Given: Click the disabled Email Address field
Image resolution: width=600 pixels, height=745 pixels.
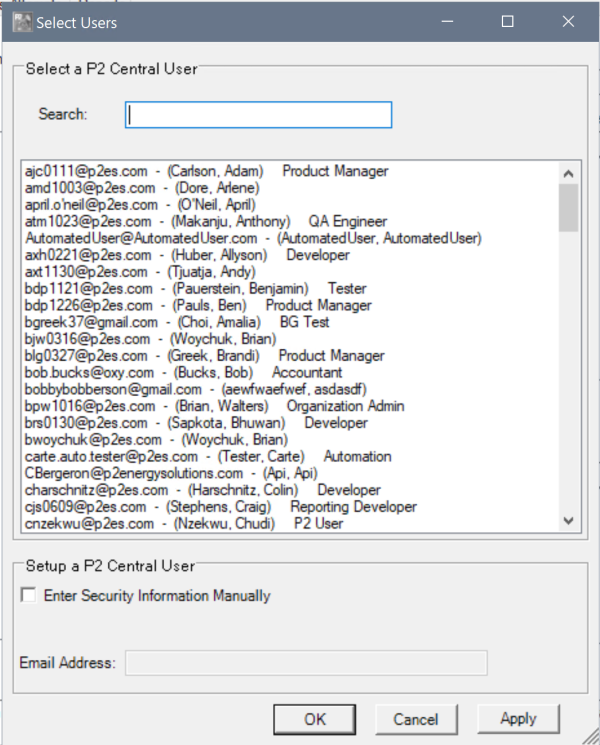Looking at the screenshot, I should [305, 662].
